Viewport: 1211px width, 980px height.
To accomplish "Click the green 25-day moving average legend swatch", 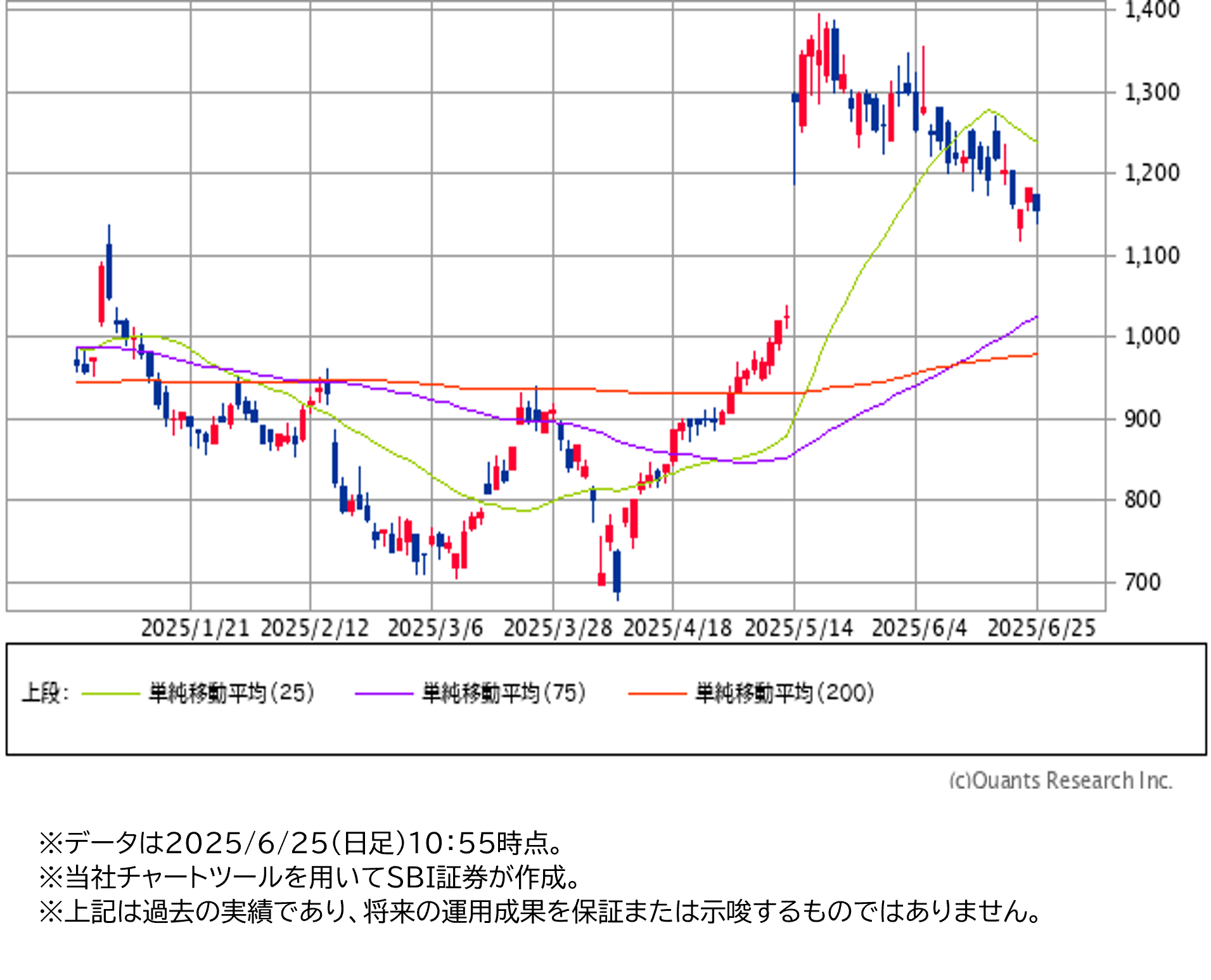I will (111, 693).
